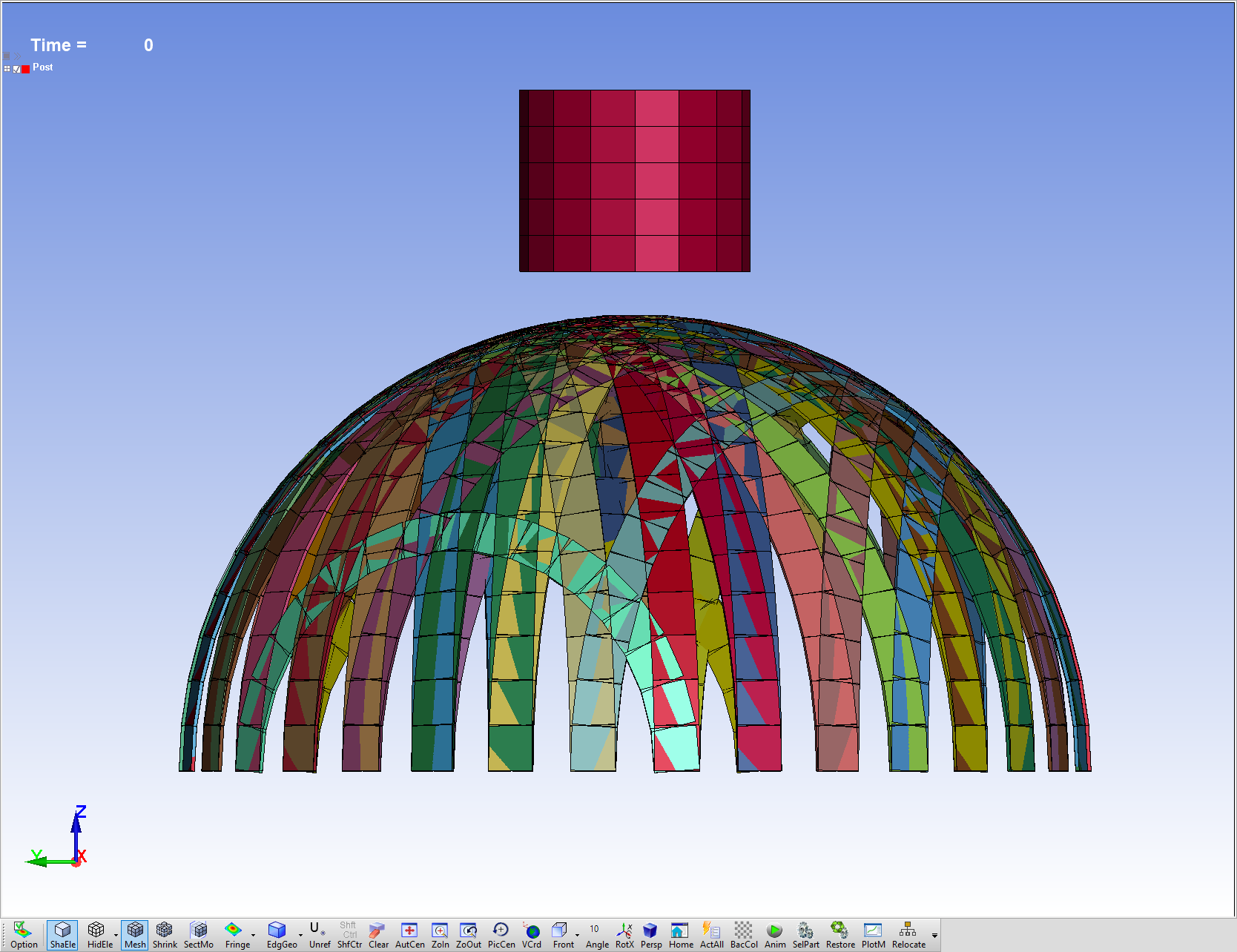The width and height of the screenshot is (1237, 952).
Task: Open SelPart part selection
Action: pyautogui.click(x=806, y=935)
